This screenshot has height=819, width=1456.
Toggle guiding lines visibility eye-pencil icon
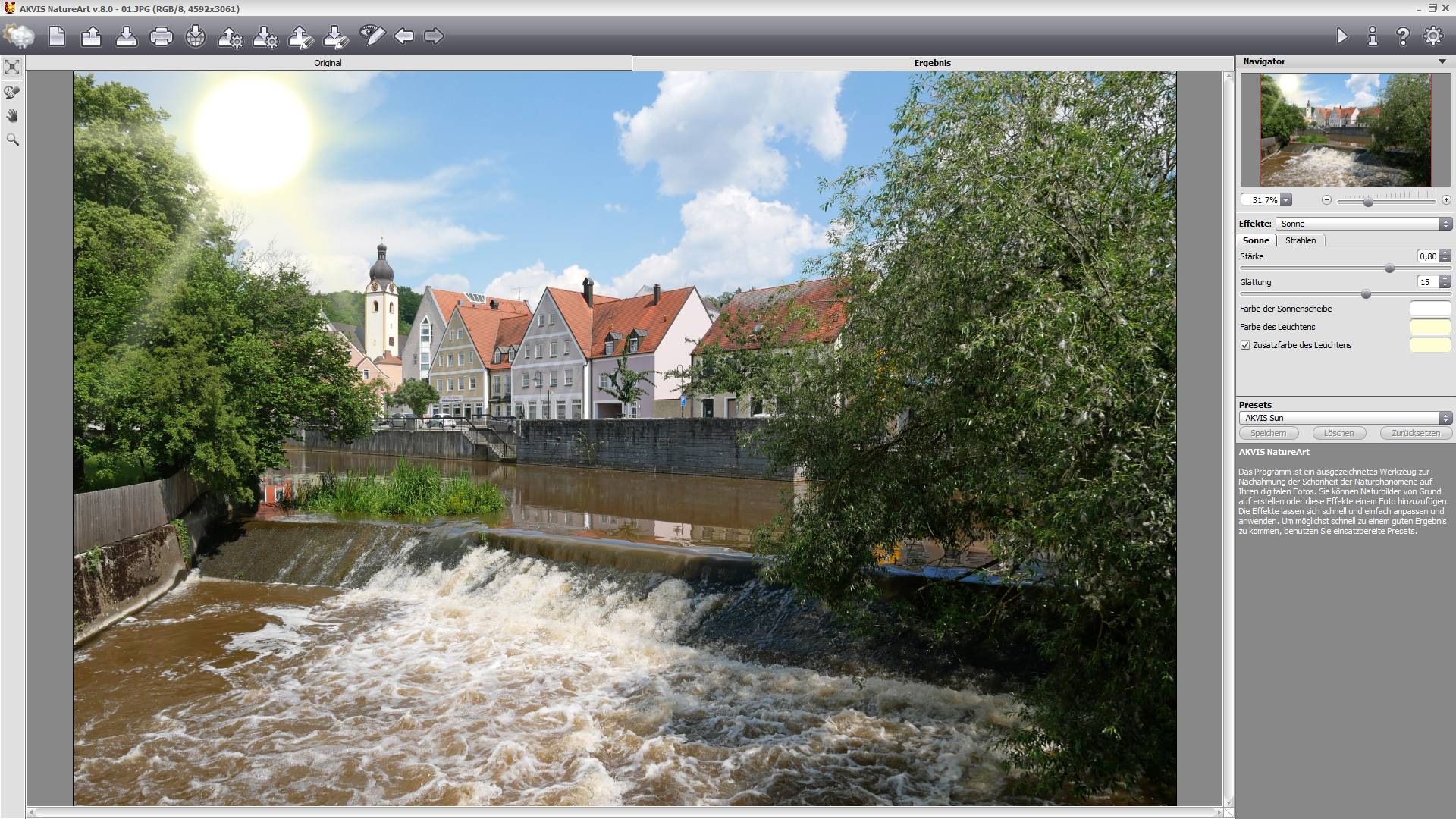pyautogui.click(x=372, y=35)
